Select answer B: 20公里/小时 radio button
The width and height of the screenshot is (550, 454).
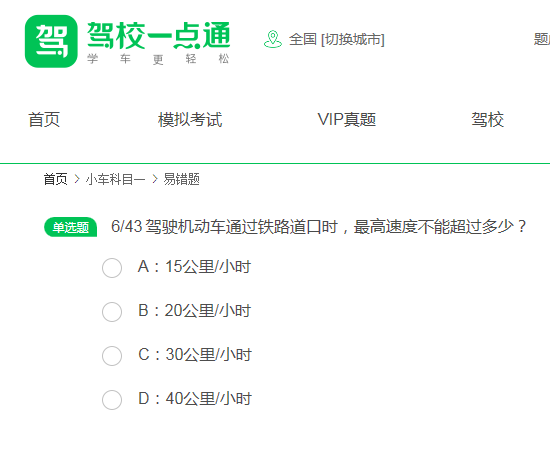112,312
